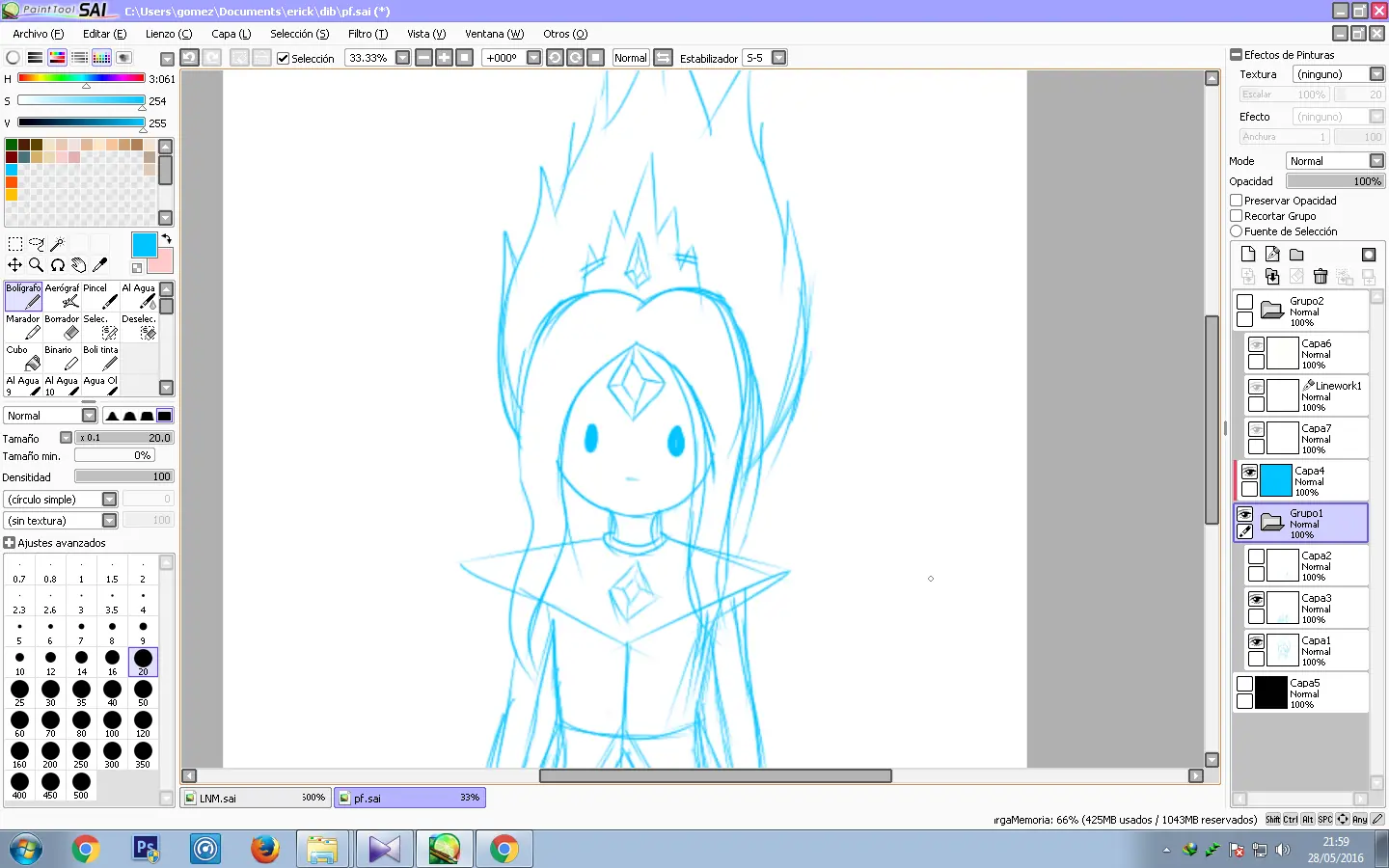Viewport: 1389px width, 868px height.
Task: Hide the Capa1 layer
Action: click(1257, 641)
